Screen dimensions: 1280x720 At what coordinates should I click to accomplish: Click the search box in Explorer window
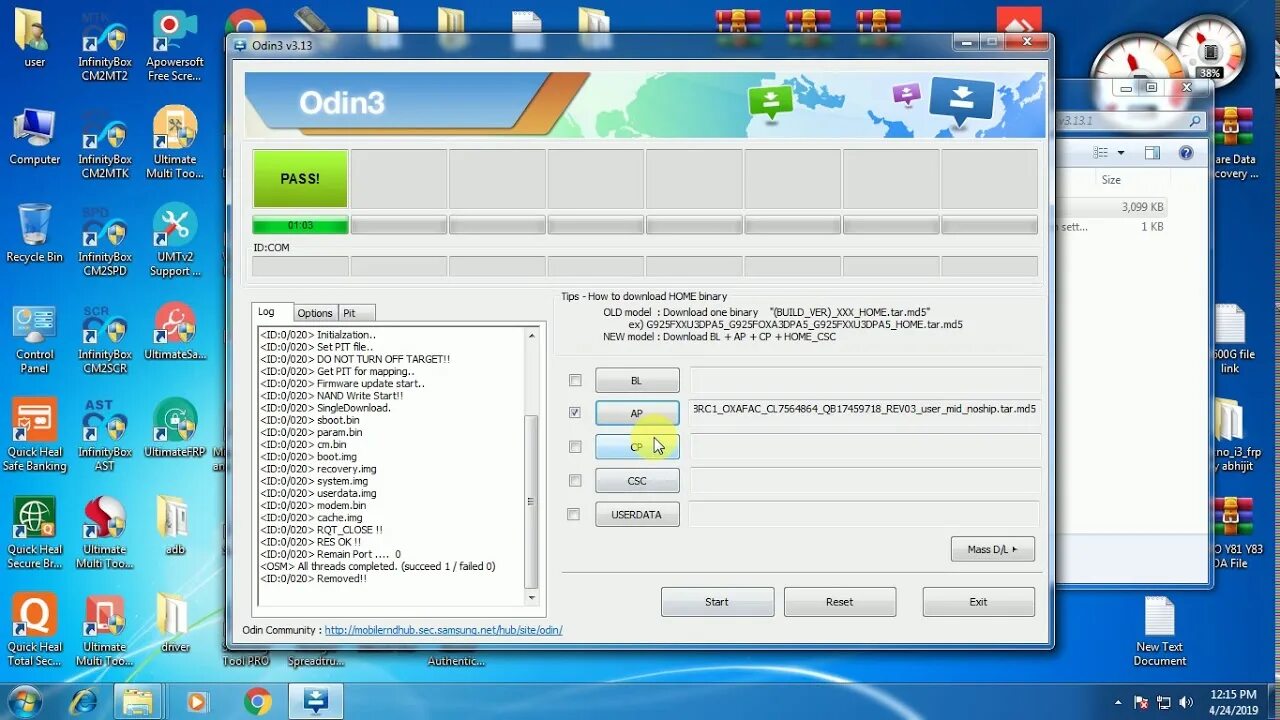click(1130, 120)
